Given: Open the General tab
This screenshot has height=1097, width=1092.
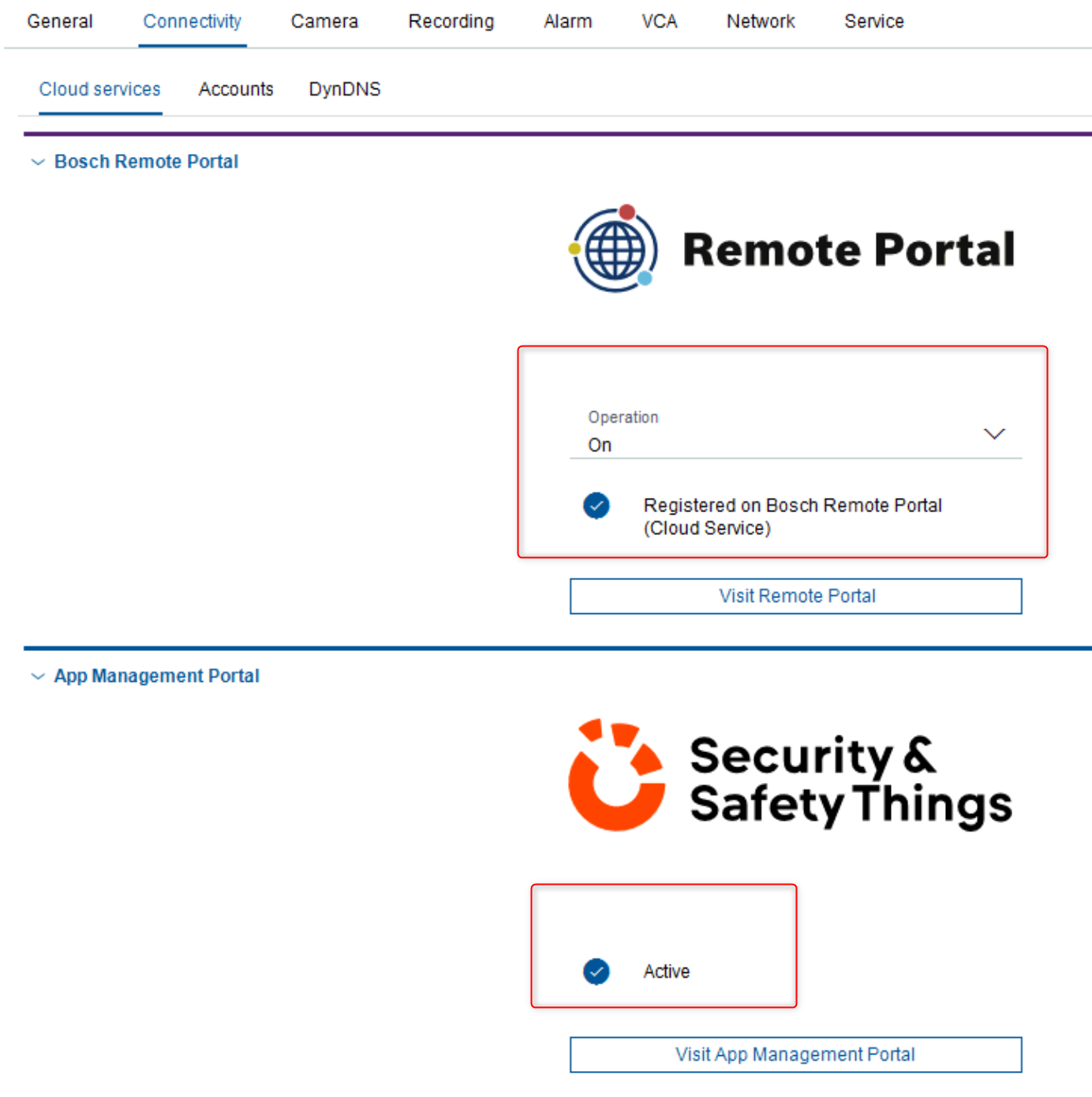Looking at the screenshot, I should (x=60, y=21).
